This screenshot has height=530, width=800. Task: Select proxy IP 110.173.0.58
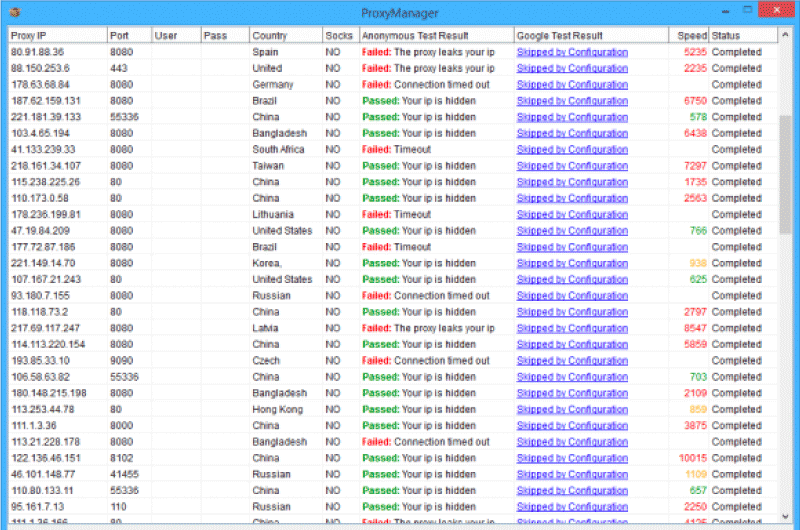click(x=40, y=198)
